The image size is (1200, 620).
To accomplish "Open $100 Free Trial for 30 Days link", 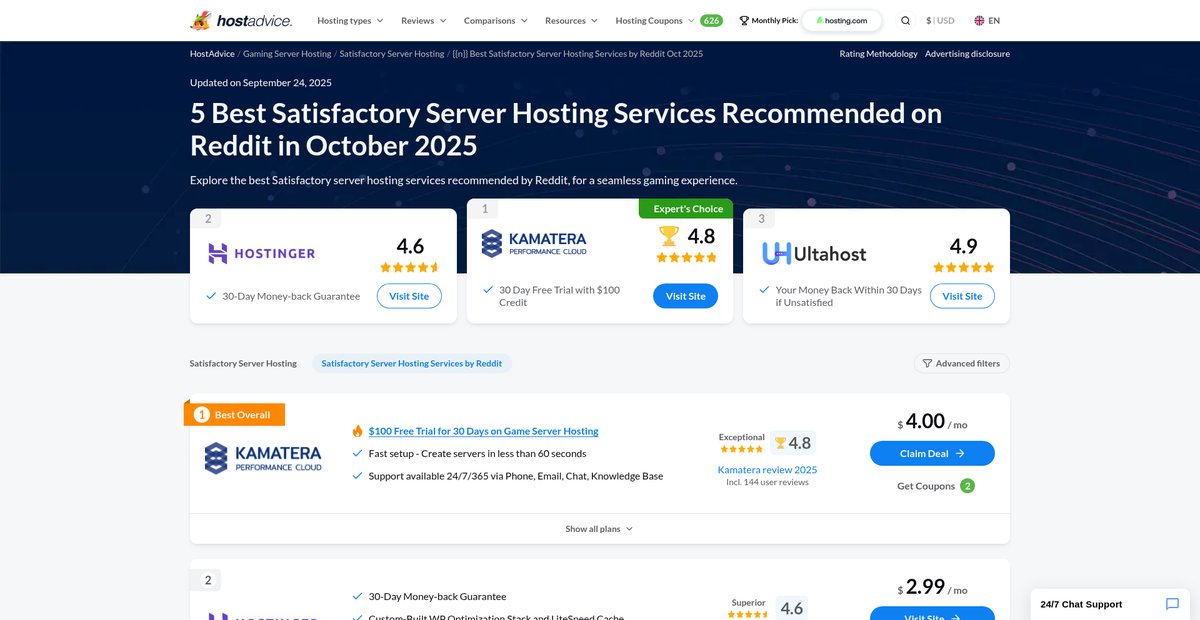I will (x=483, y=431).
